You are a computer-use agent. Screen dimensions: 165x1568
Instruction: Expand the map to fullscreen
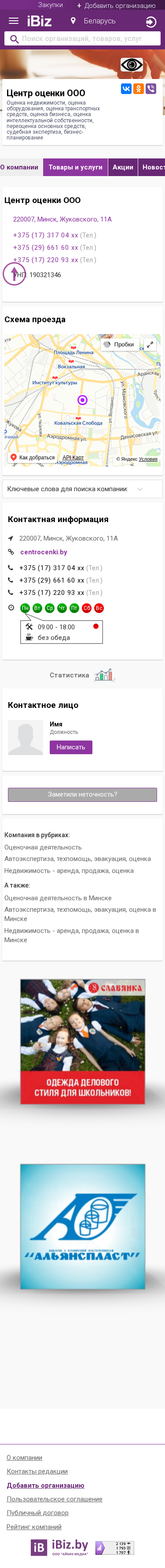tap(150, 345)
